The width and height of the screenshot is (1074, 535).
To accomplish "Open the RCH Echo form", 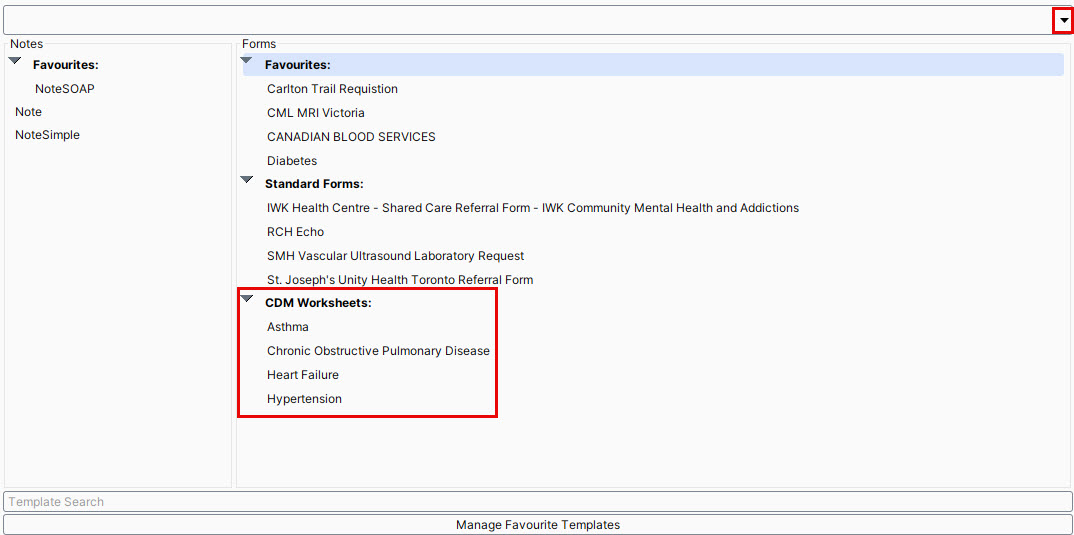I will [x=295, y=232].
